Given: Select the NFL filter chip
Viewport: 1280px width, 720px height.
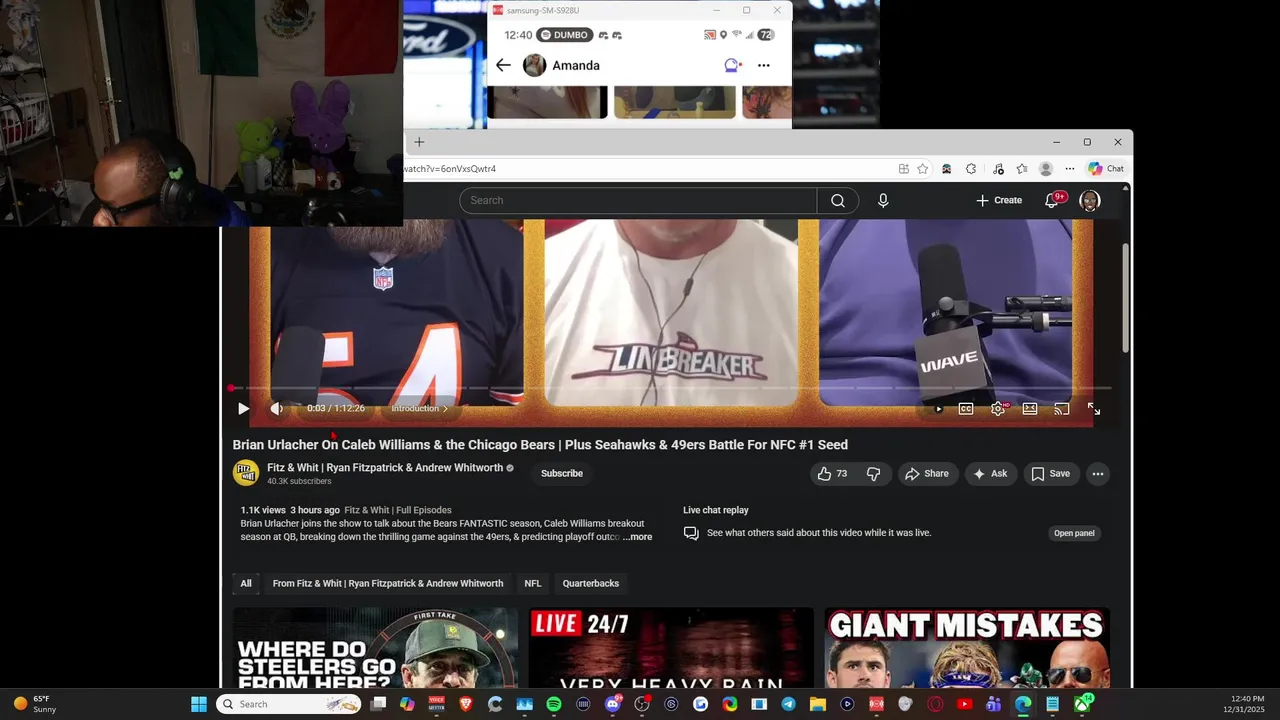Looking at the screenshot, I should pos(533,583).
